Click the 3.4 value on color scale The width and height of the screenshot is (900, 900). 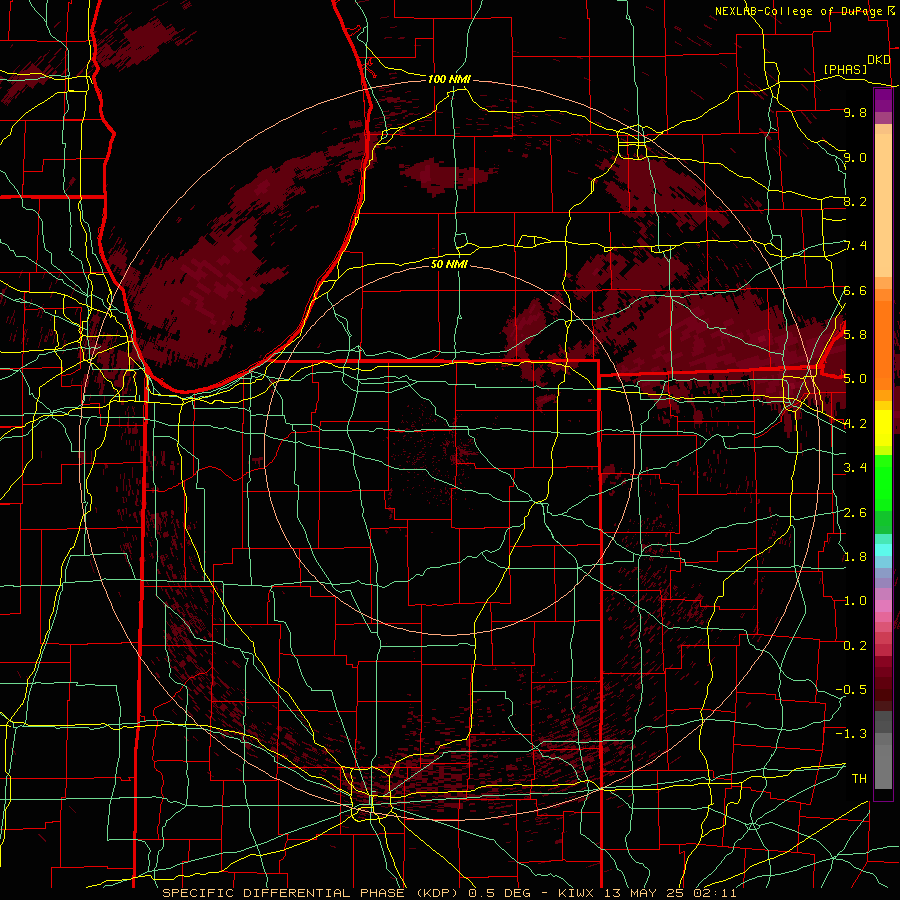[855, 468]
